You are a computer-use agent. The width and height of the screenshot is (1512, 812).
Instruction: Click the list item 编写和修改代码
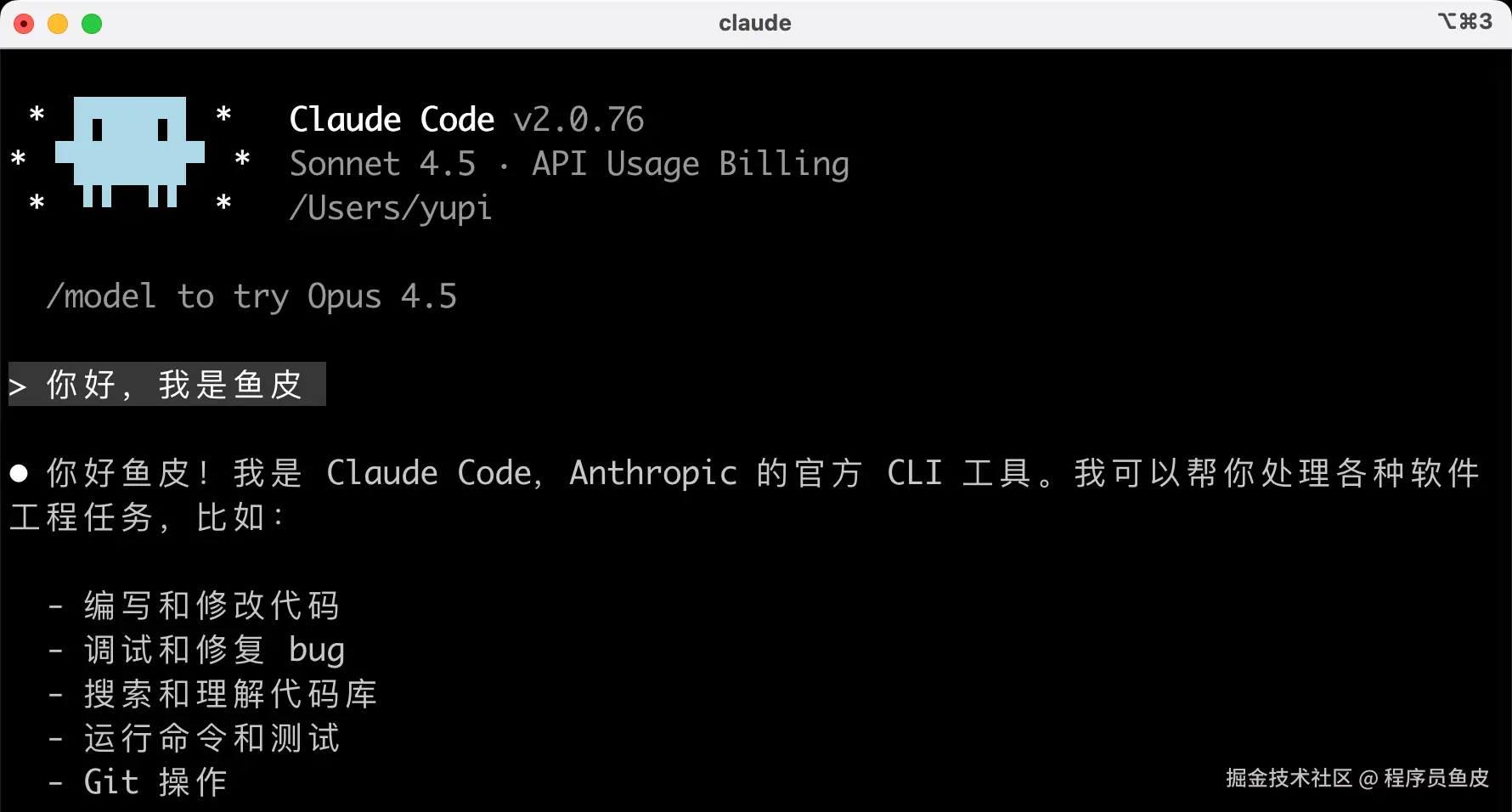coord(212,606)
